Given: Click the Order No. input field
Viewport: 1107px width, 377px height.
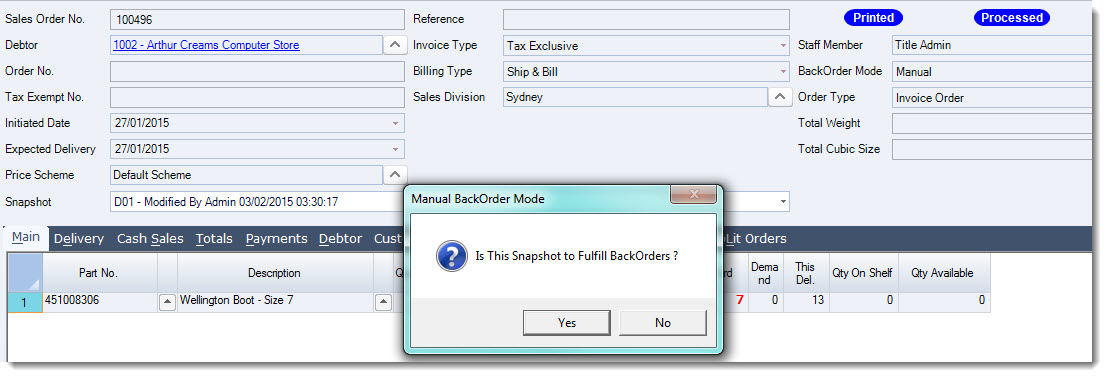Looking at the screenshot, I should (x=258, y=71).
